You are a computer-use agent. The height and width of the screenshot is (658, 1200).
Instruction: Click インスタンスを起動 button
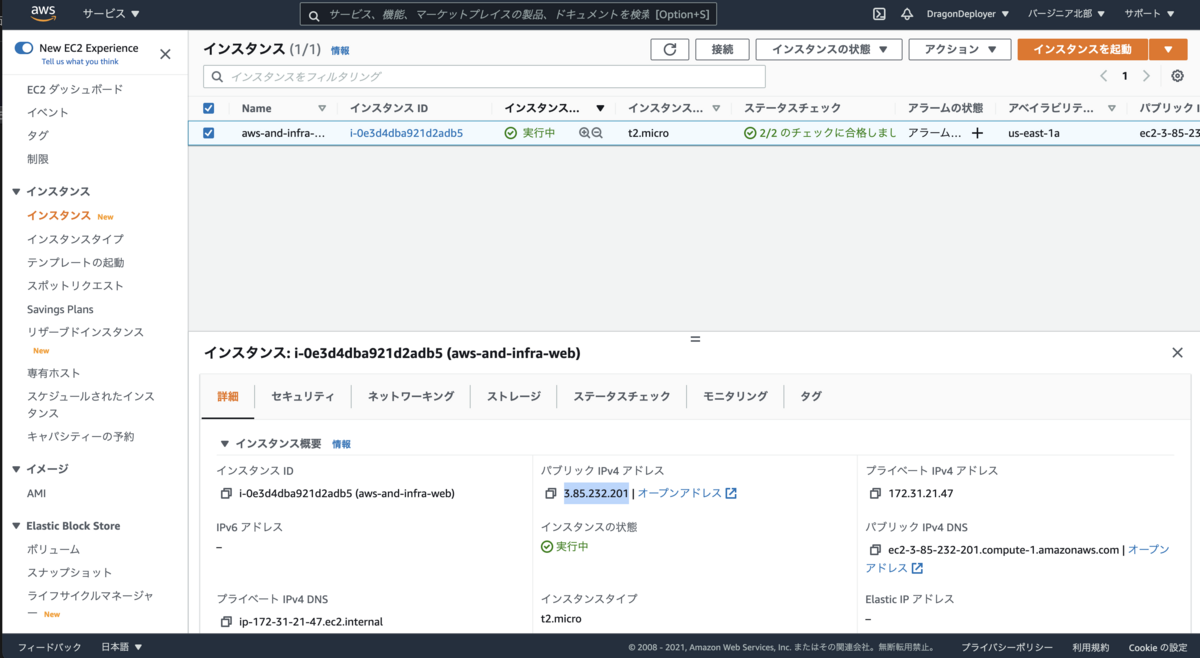click(1083, 49)
